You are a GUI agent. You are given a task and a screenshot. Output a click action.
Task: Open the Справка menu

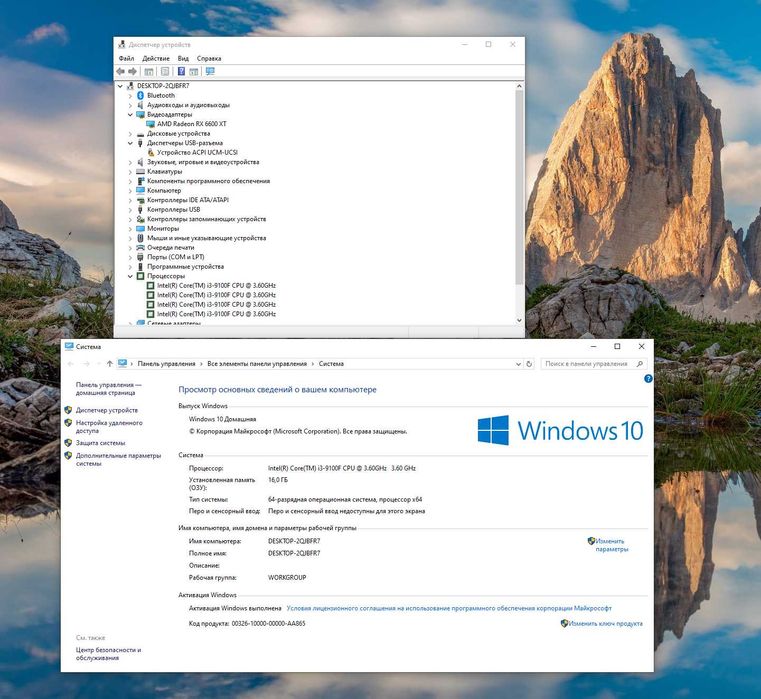point(209,58)
